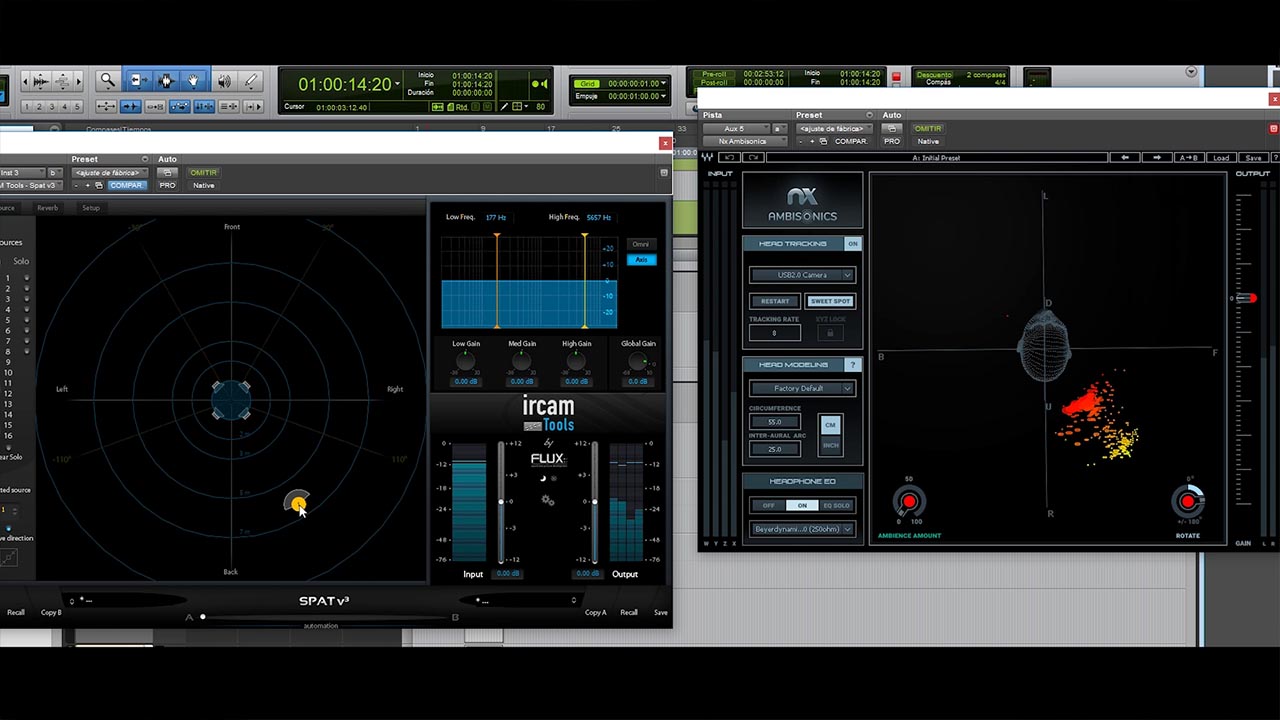This screenshot has width=1280, height=720.
Task: Click the Waves logo in Nx toolbar
Action: tap(708, 157)
